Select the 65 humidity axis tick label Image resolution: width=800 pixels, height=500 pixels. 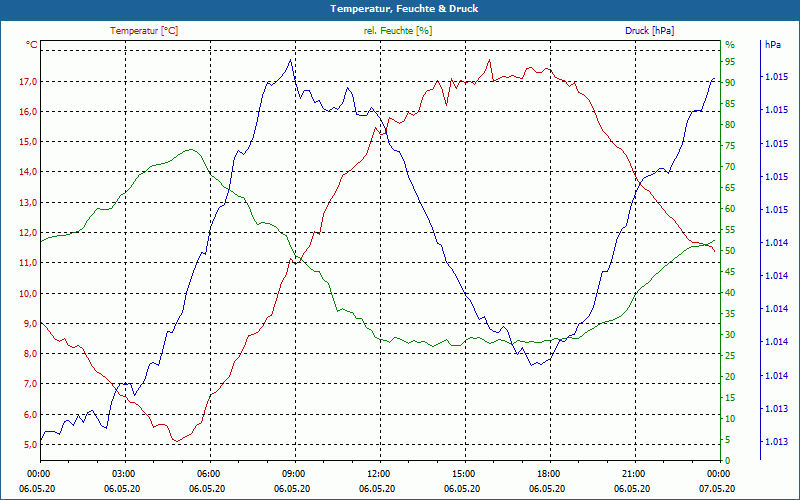click(x=730, y=188)
